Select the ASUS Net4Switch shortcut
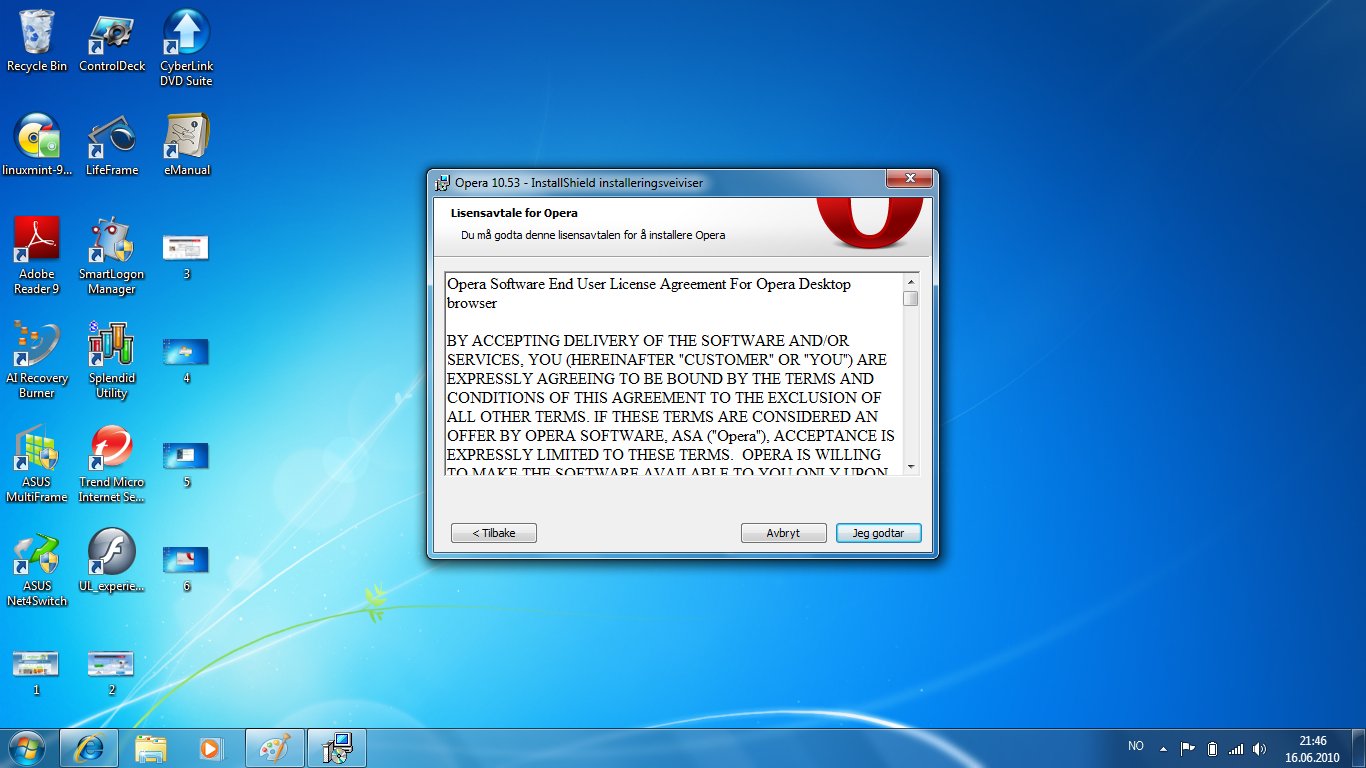Screen dimensions: 1366x768 pos(37,568)
